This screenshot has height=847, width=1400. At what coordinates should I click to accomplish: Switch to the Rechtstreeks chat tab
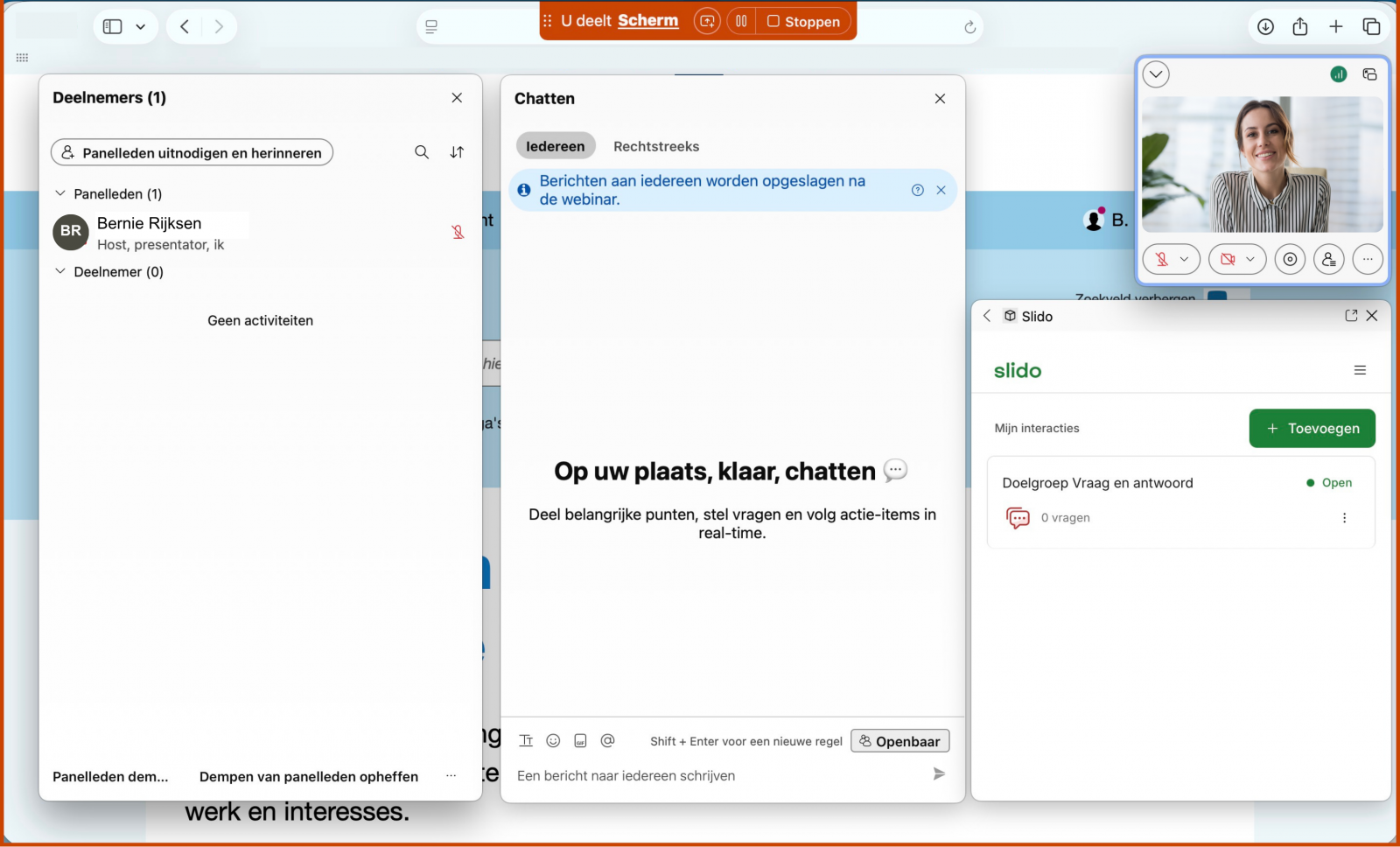click(x=656, y=146)
